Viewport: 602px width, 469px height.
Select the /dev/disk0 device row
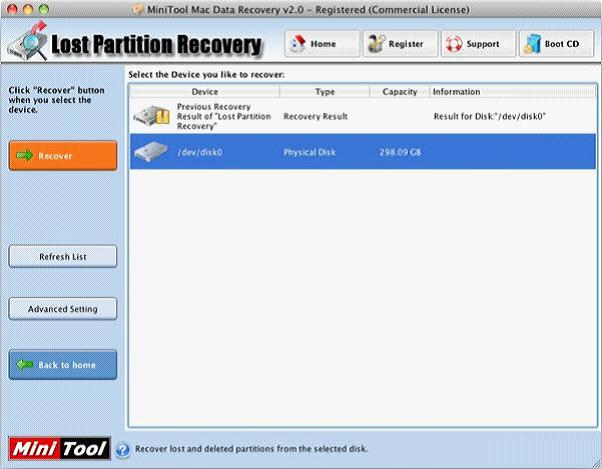(363, 152)
